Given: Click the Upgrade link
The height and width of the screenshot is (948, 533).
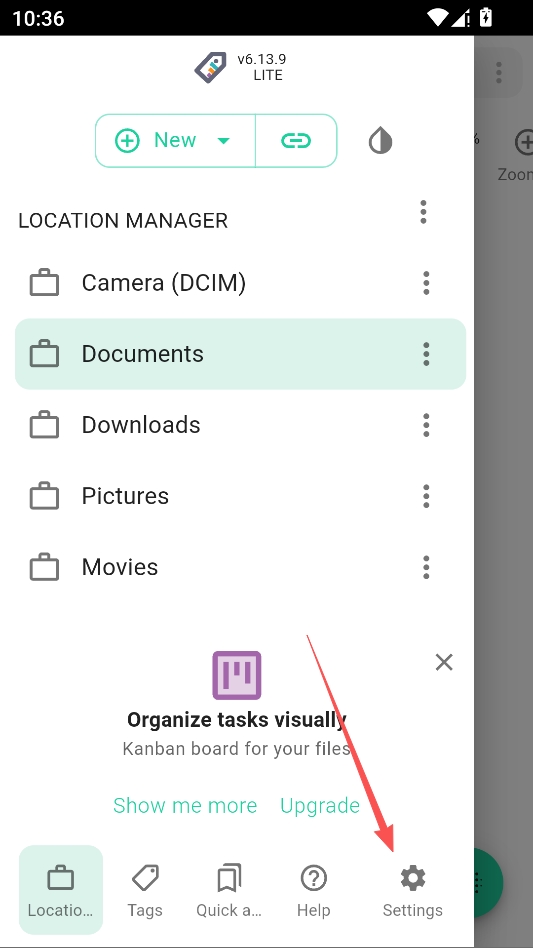Looking at the screenshot, I should pos(320,805).
